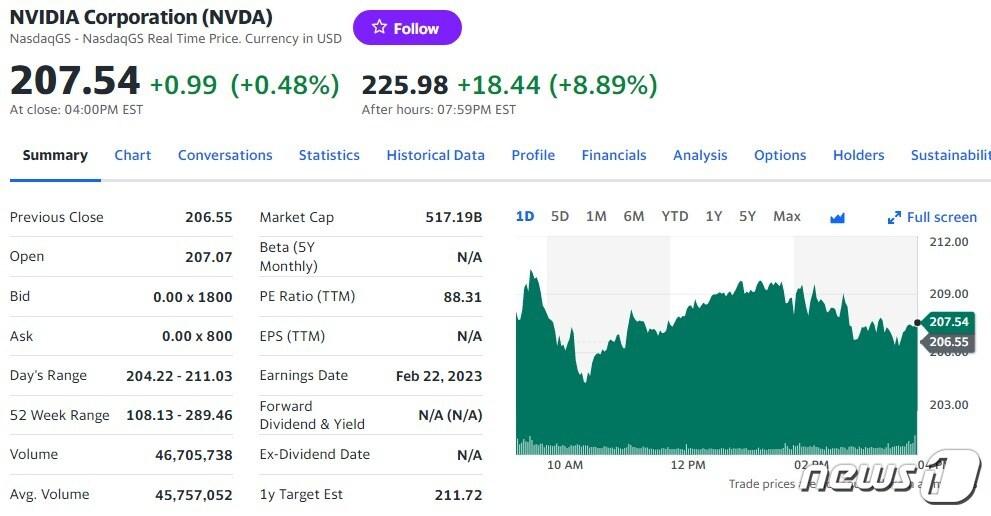Click the Summary tab
The height and width of the screenshot is (516, 991).
click(55, 155)
